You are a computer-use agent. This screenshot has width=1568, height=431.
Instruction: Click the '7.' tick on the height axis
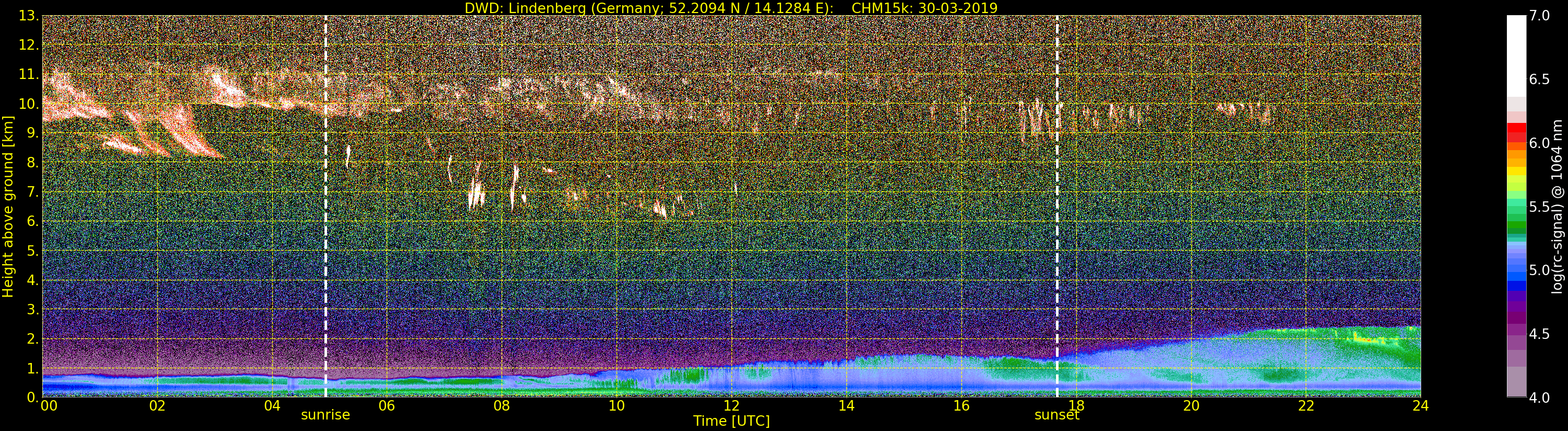click(32, 192)
